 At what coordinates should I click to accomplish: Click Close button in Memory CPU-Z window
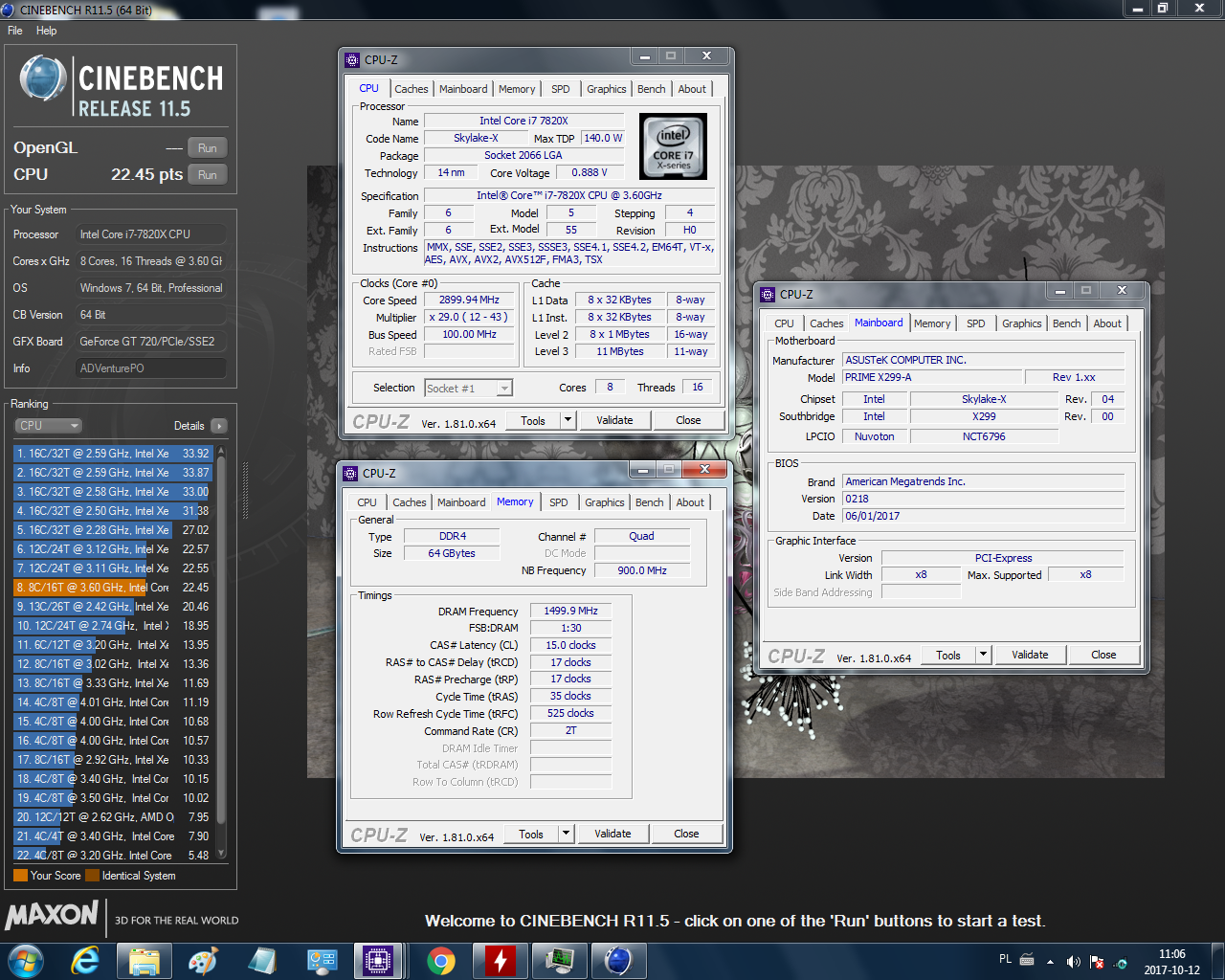(686, 834)
